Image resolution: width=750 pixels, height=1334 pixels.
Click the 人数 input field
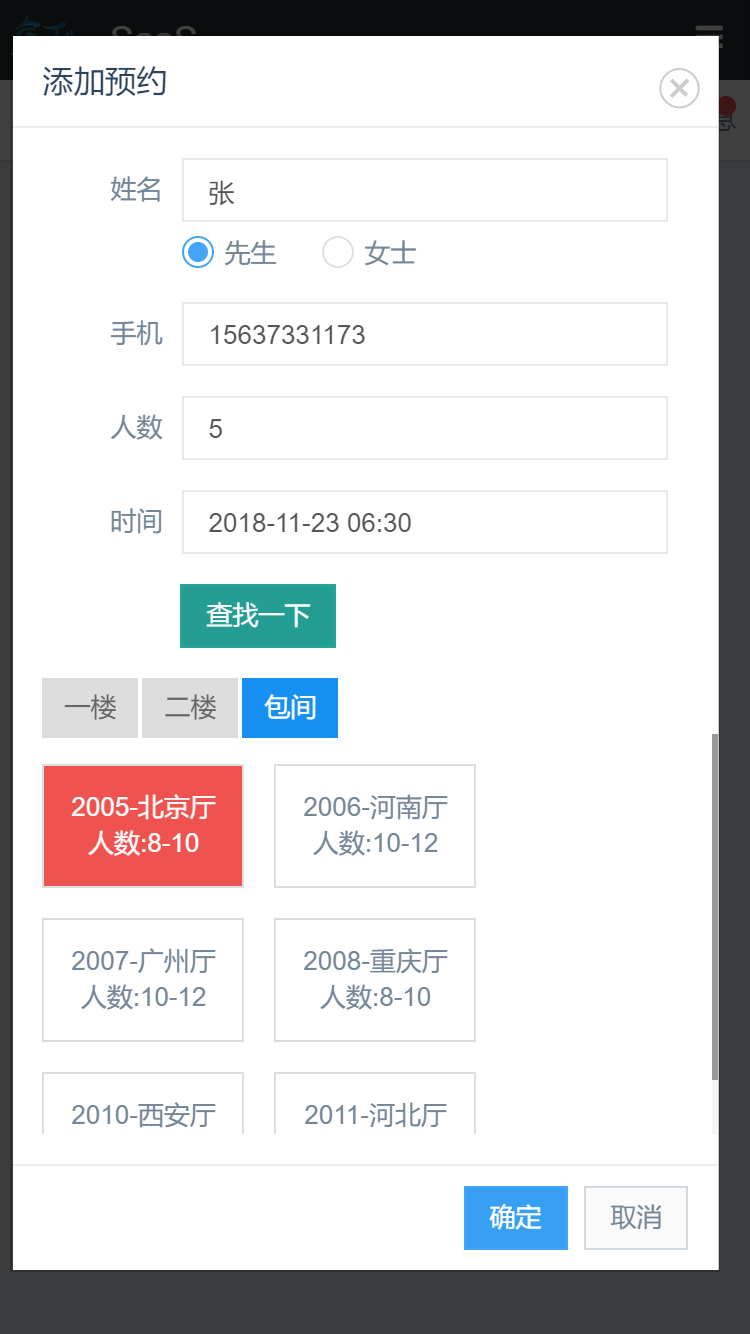pyautogui.click(x=424, y=428)
